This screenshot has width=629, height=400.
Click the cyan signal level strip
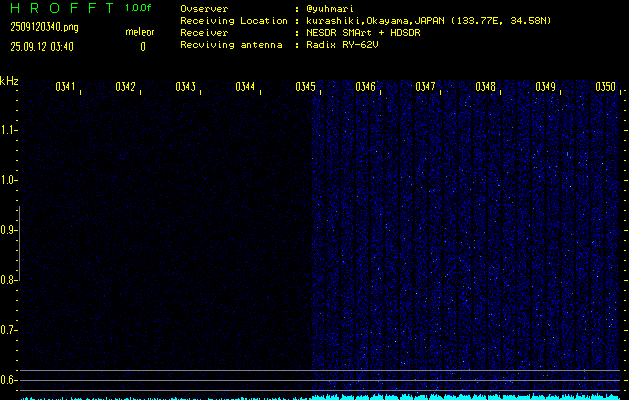click(321, 397)
